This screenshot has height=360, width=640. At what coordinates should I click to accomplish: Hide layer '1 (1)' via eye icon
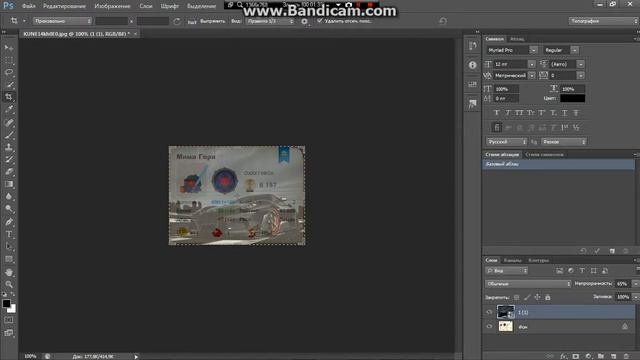(489, 312)
